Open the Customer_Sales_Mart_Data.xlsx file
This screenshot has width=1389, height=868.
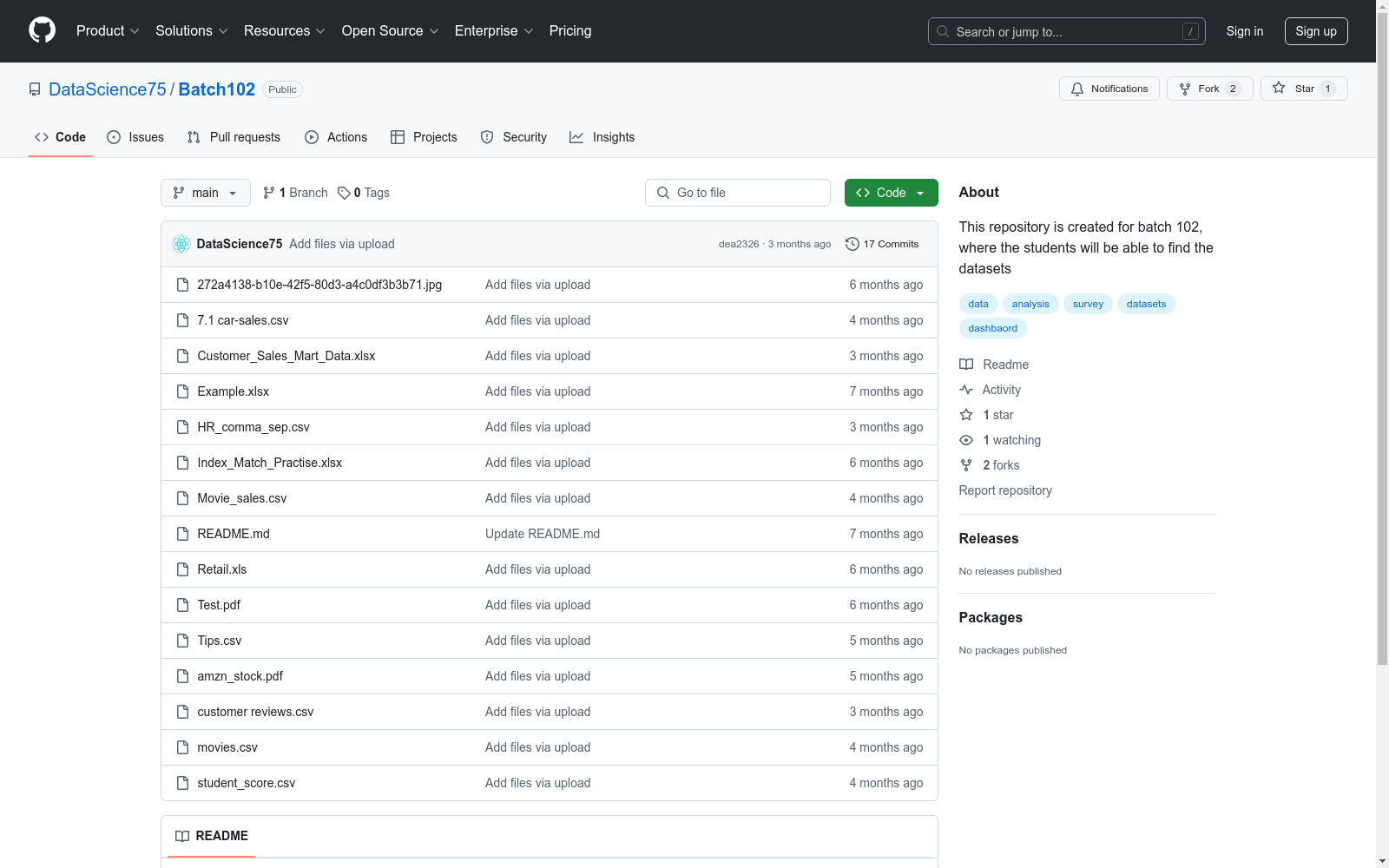click(x=286, y=356)
